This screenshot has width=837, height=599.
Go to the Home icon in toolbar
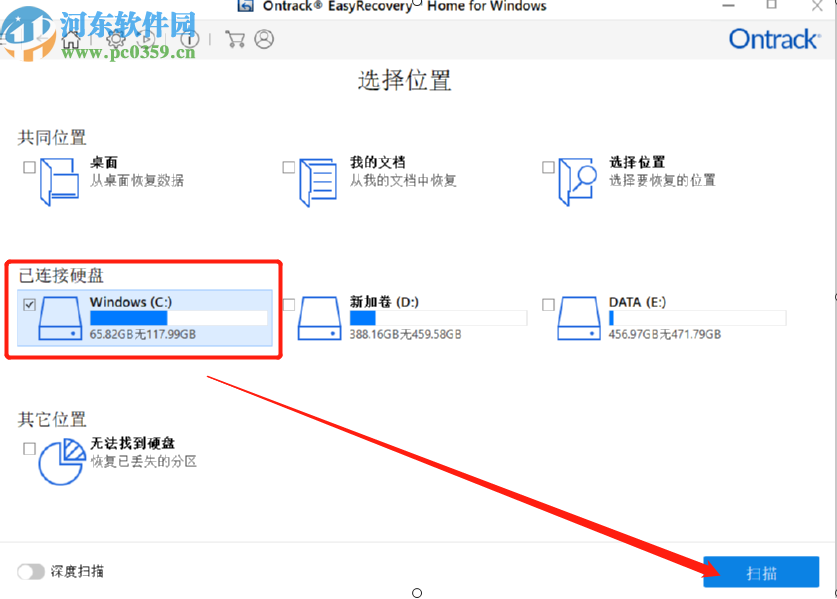70,40
